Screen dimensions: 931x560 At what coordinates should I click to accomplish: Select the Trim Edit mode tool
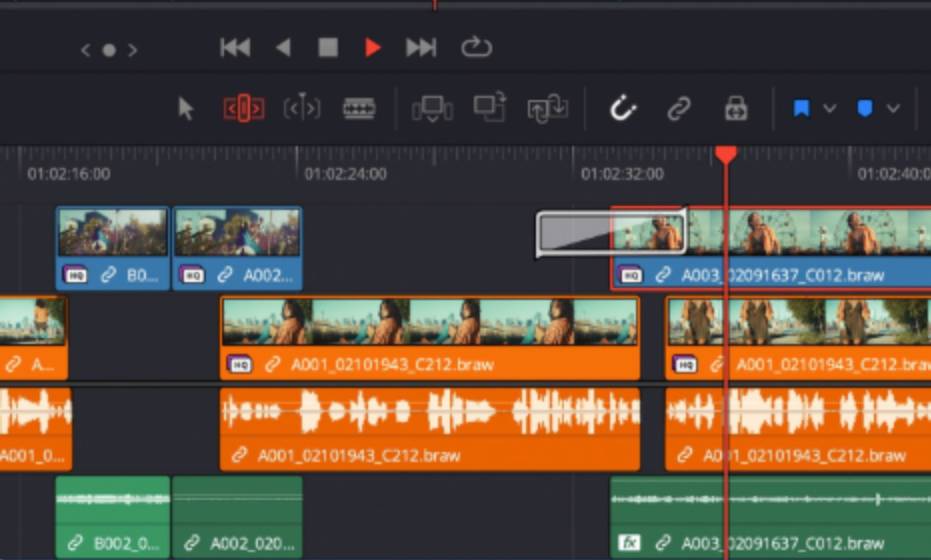pos(243,109)
